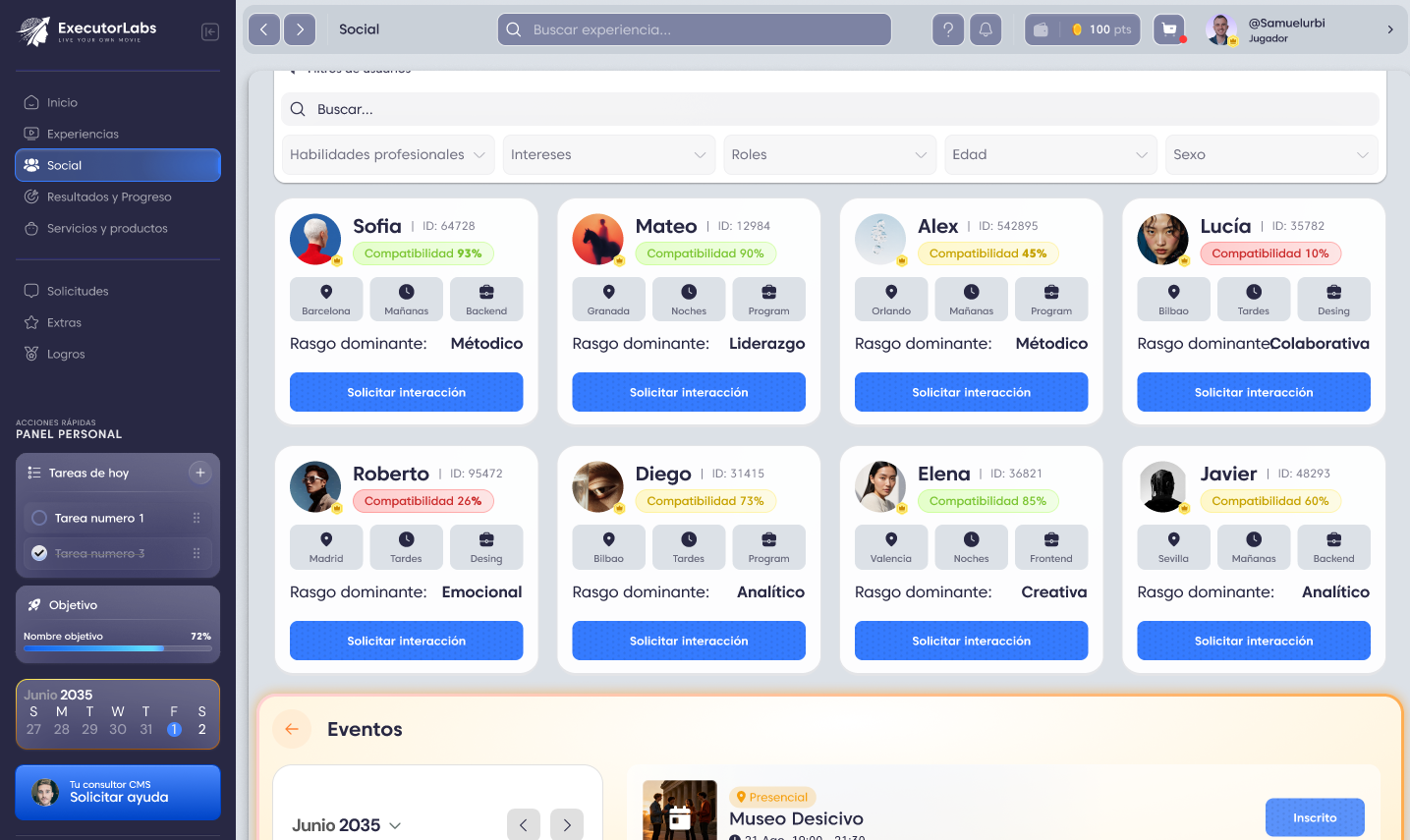Viewport: 1410px width, 840px height.
Task: Click Roberto's Desing role tile
Action: click(486, 547)
